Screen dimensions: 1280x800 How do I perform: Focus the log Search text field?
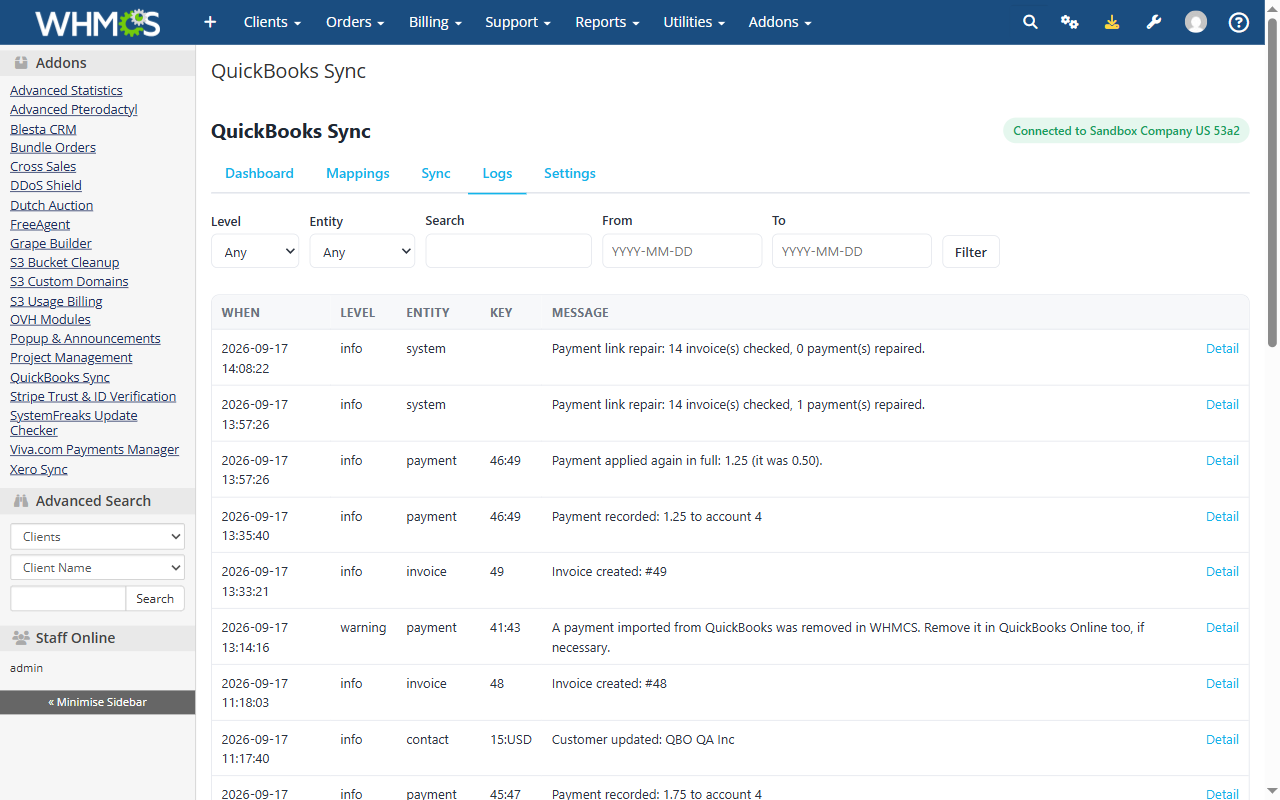coord(508,251)
